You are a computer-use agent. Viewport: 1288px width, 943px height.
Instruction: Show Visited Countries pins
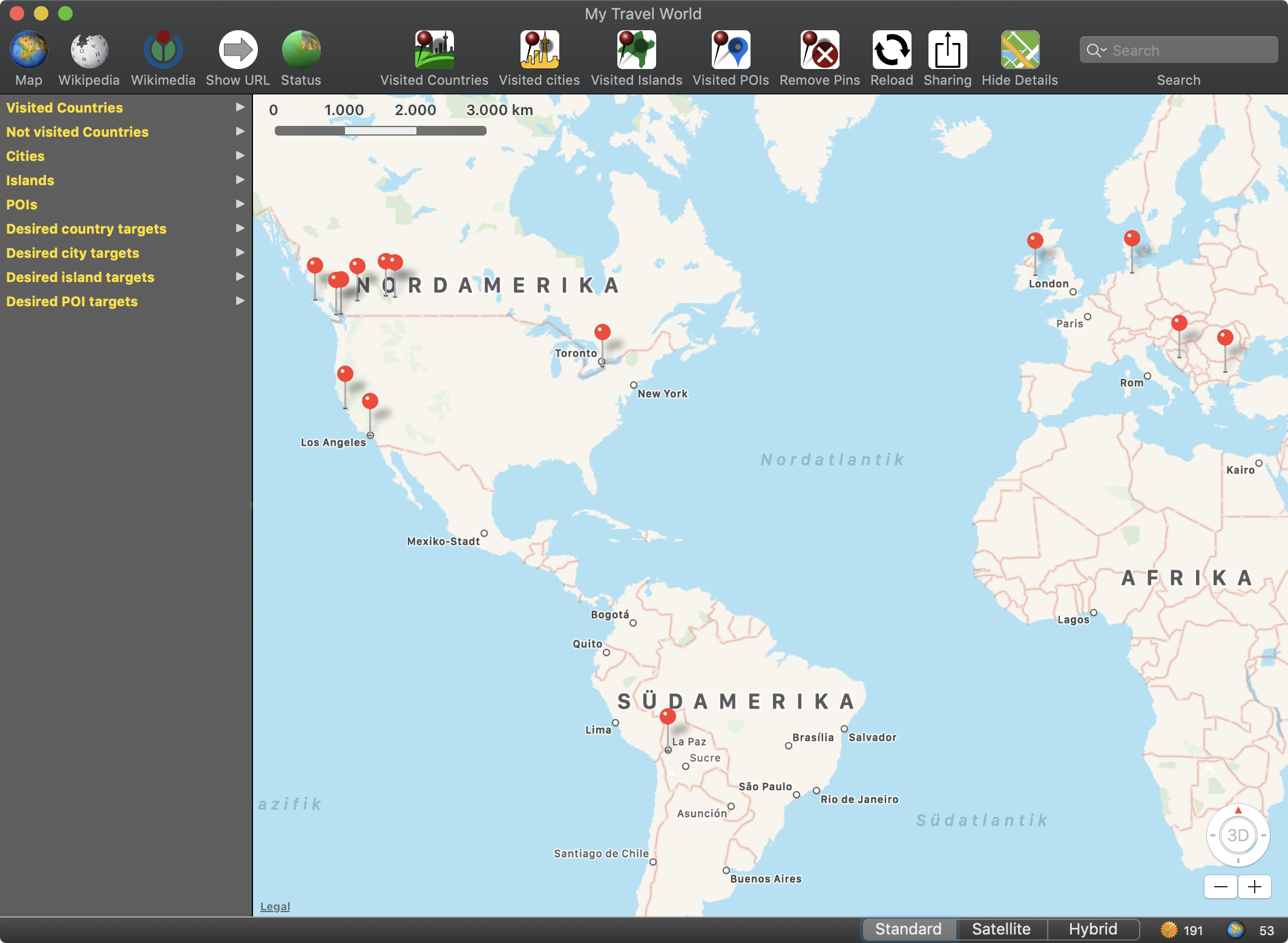point(434,50)
